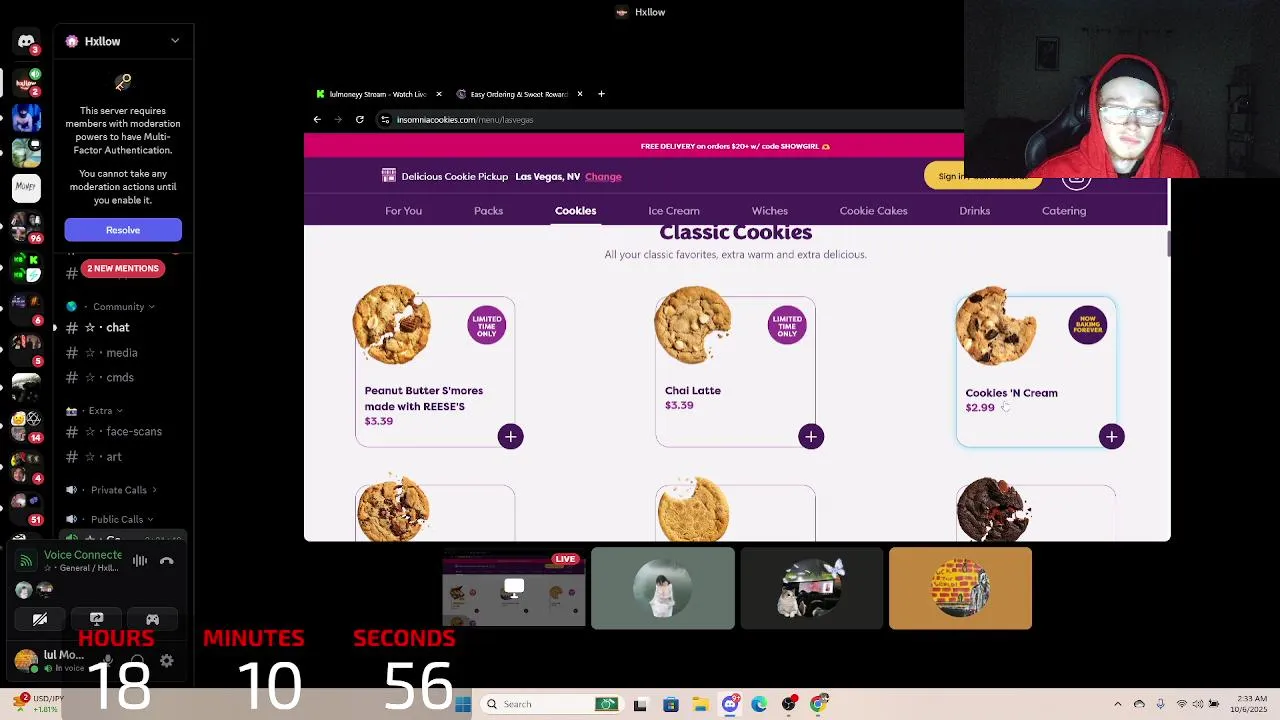This screenshot has height=720, width=1280.
Task: Expand the Hxllow server dropdown
Action: coord(175,41)
